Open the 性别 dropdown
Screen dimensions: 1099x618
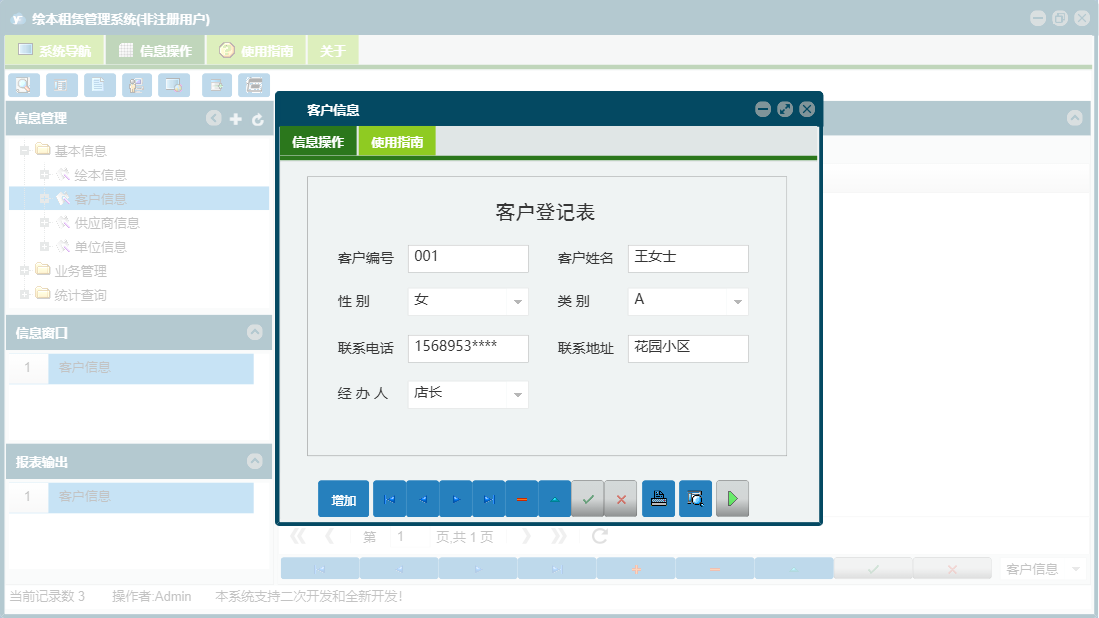pos(519,301)
